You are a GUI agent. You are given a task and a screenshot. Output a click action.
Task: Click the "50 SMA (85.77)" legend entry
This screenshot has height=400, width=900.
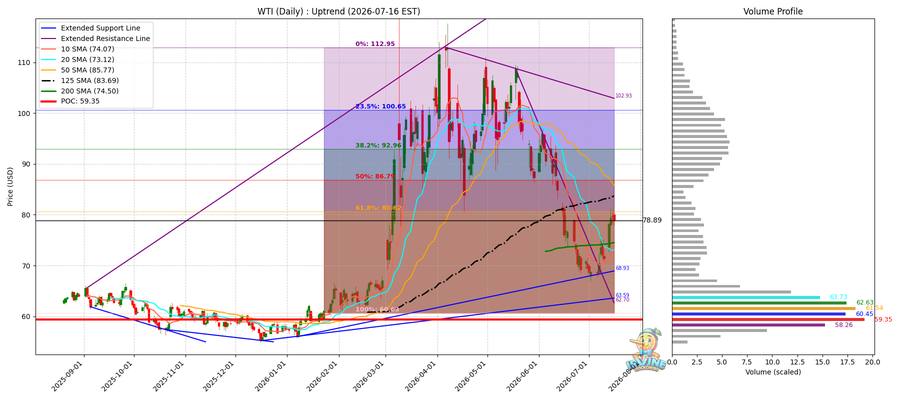86,70
